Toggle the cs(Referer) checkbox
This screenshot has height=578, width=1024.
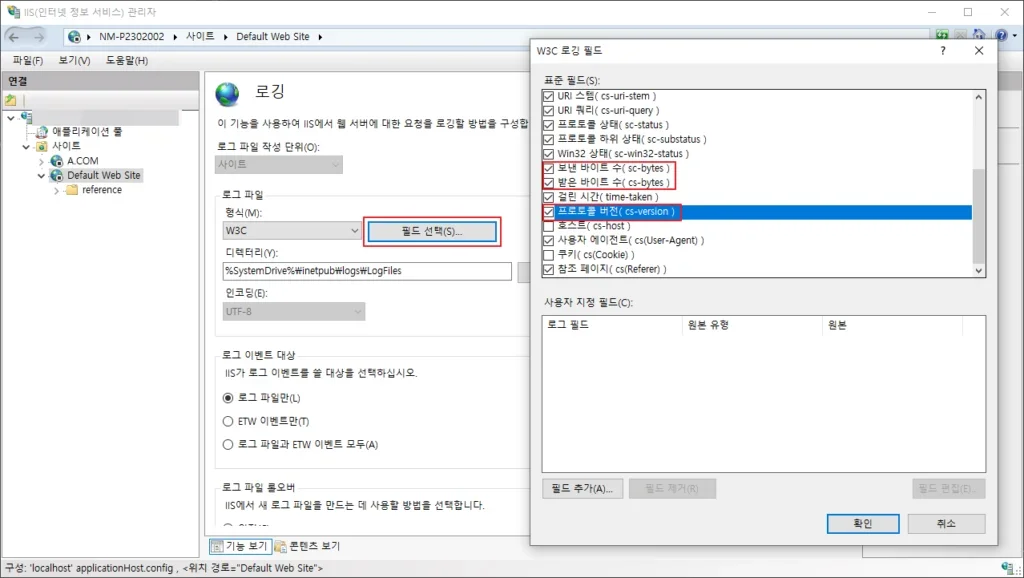549,269
